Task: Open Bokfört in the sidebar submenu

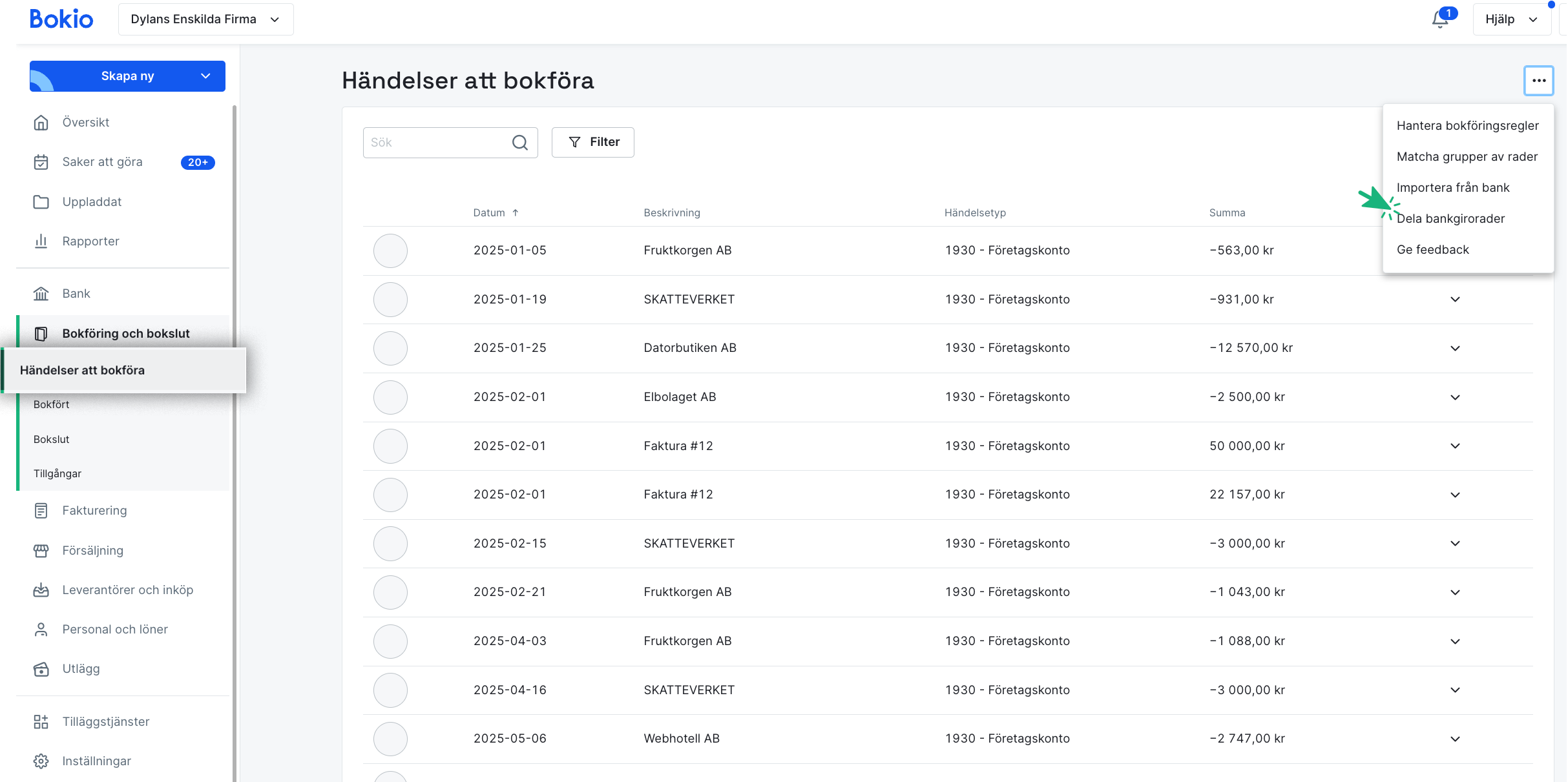Action: click(52, 405)
